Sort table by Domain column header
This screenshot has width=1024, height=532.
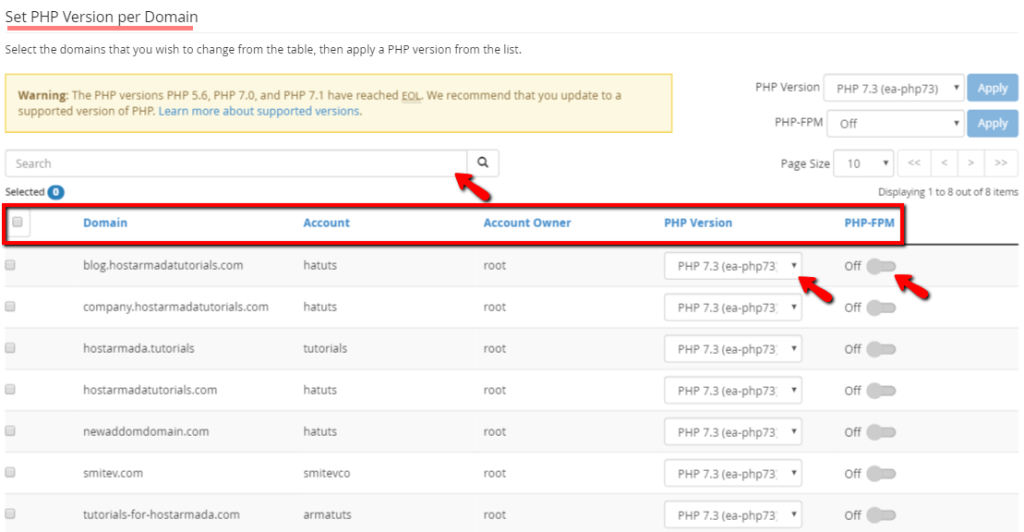(105, 223)
